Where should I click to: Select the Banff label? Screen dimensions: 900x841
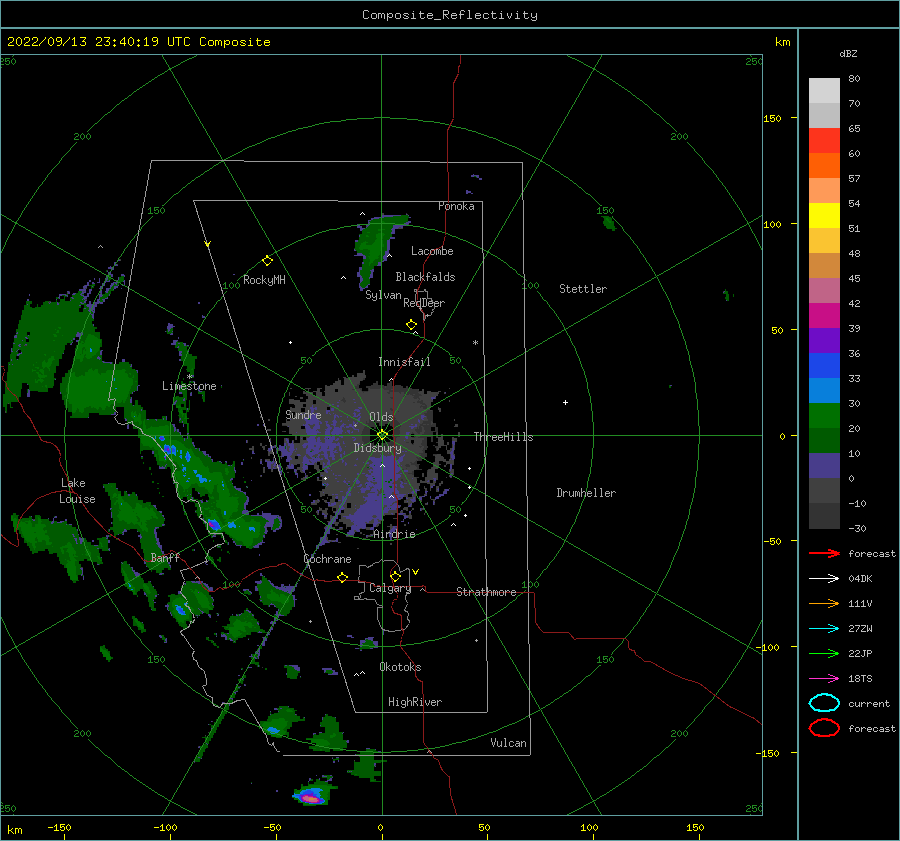(165, 558)
